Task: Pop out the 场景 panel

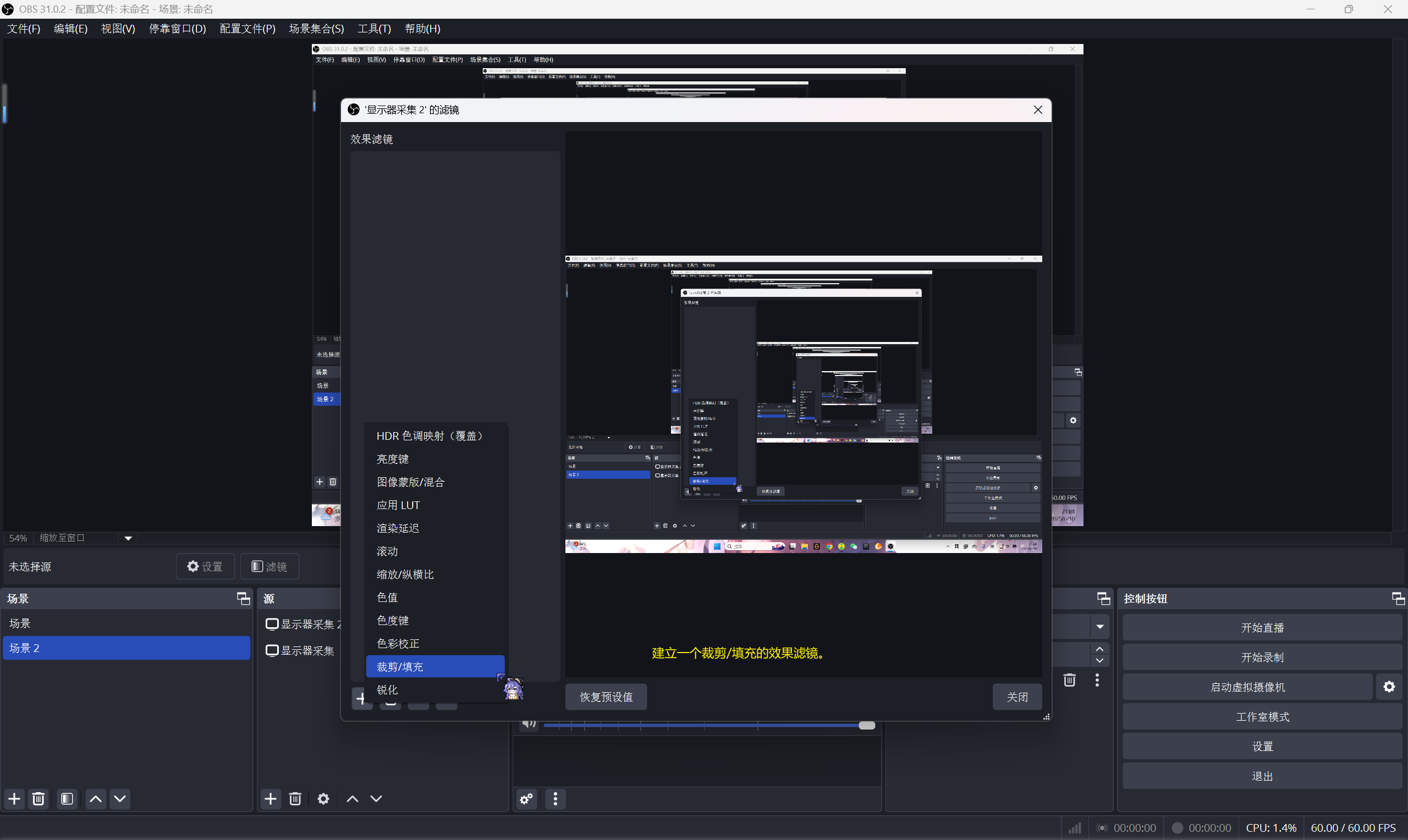Action: (244, 598)
